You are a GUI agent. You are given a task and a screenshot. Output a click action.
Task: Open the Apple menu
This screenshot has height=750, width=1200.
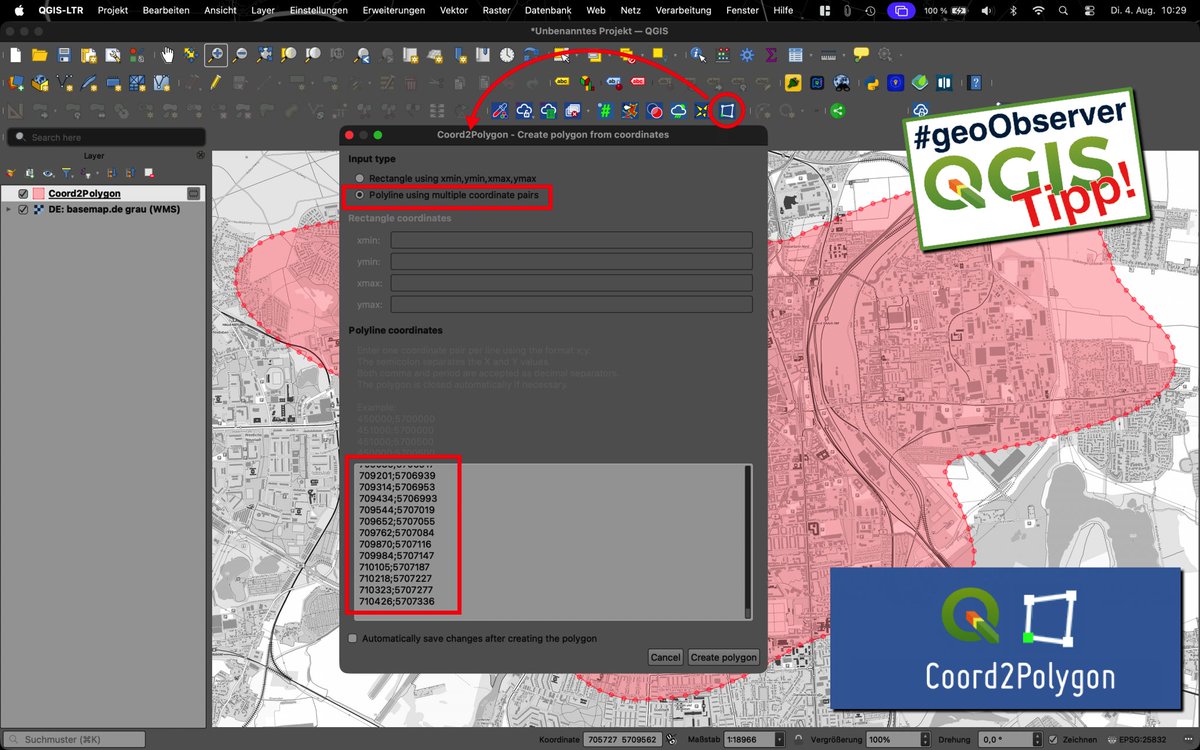[x=18, y=10]
